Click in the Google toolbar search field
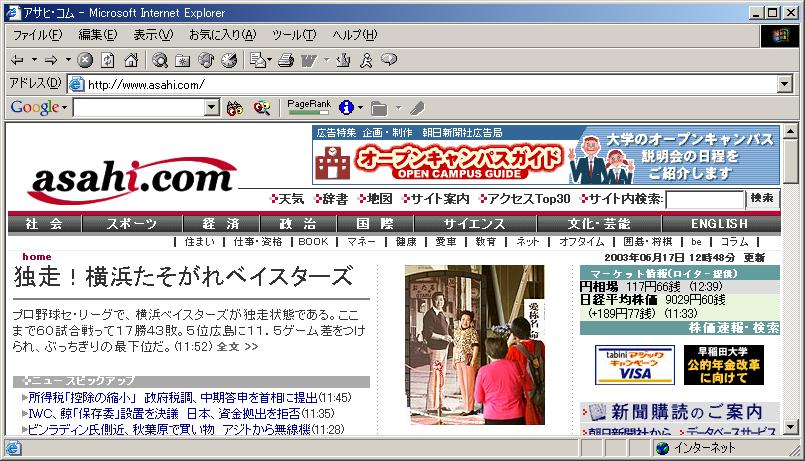Viewport: 805px width, 461px height. [139, 108]
